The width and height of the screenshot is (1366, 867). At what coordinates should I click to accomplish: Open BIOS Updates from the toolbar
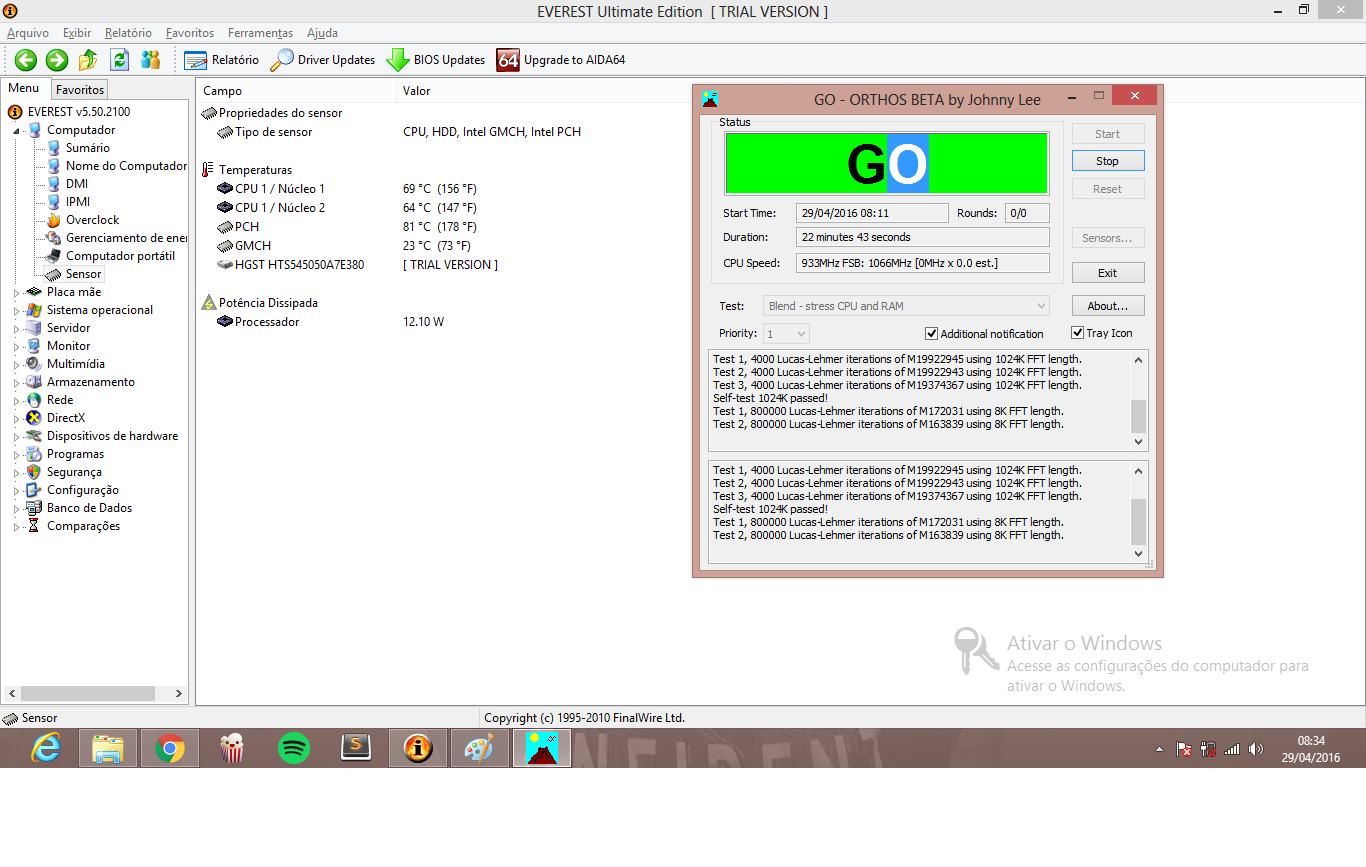436,60
